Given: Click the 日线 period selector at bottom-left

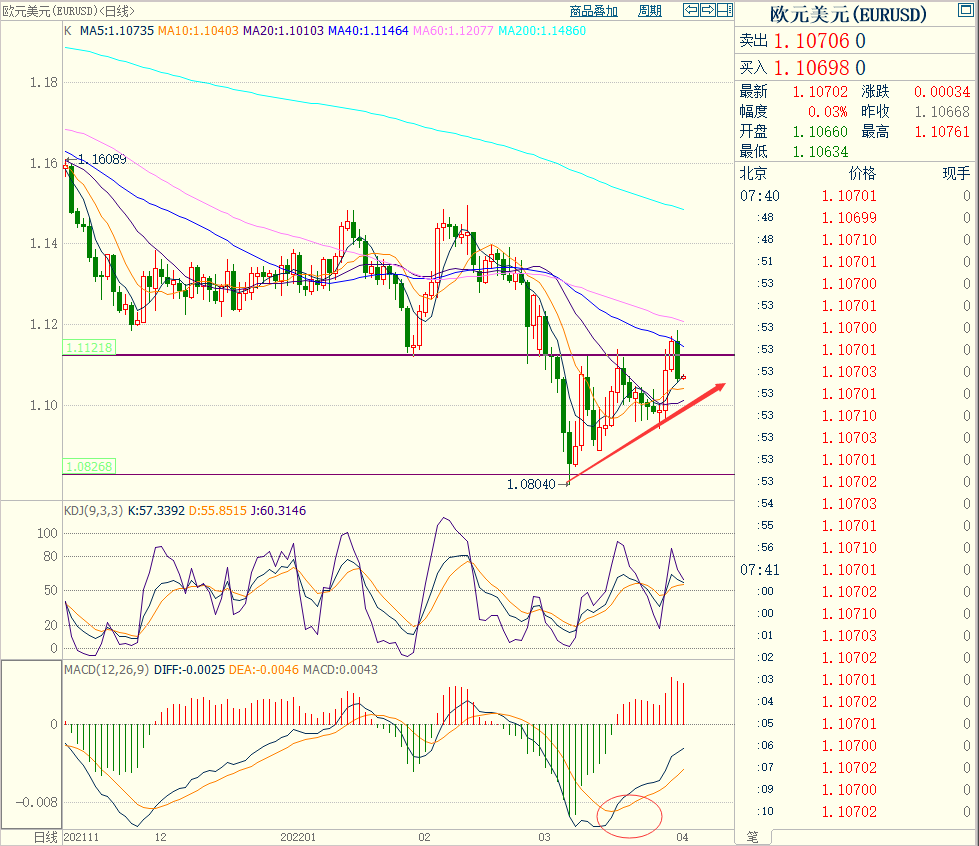Looking at the screenshot, I should 46,836.
